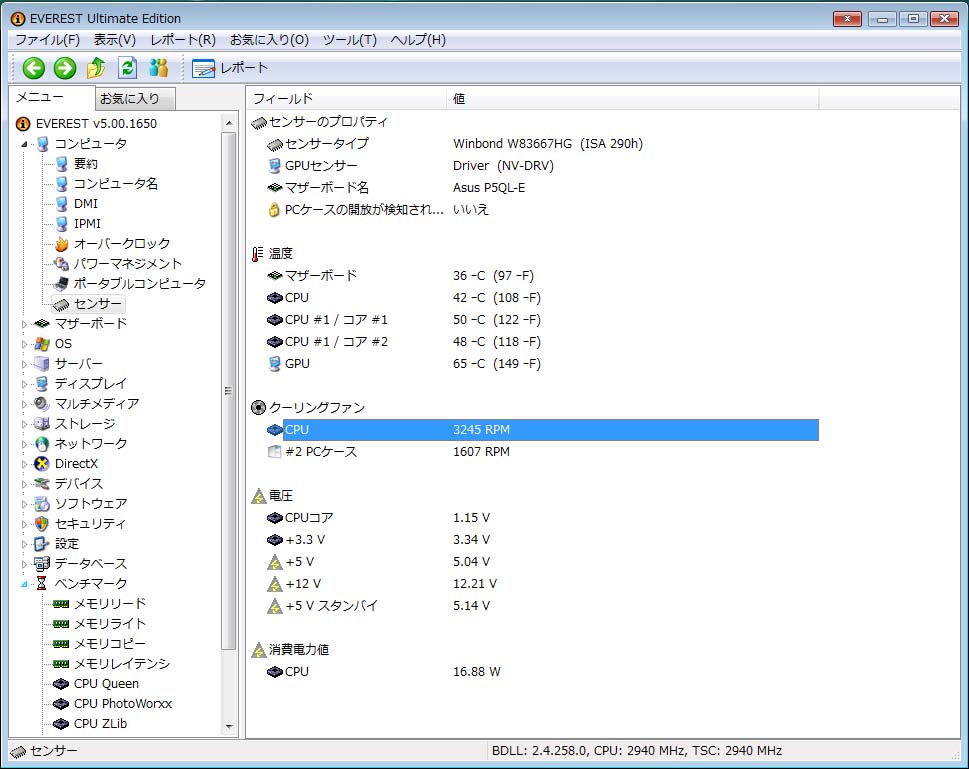Open the ファイル(F) menu

pyautogui.click(x=47, y=40)
